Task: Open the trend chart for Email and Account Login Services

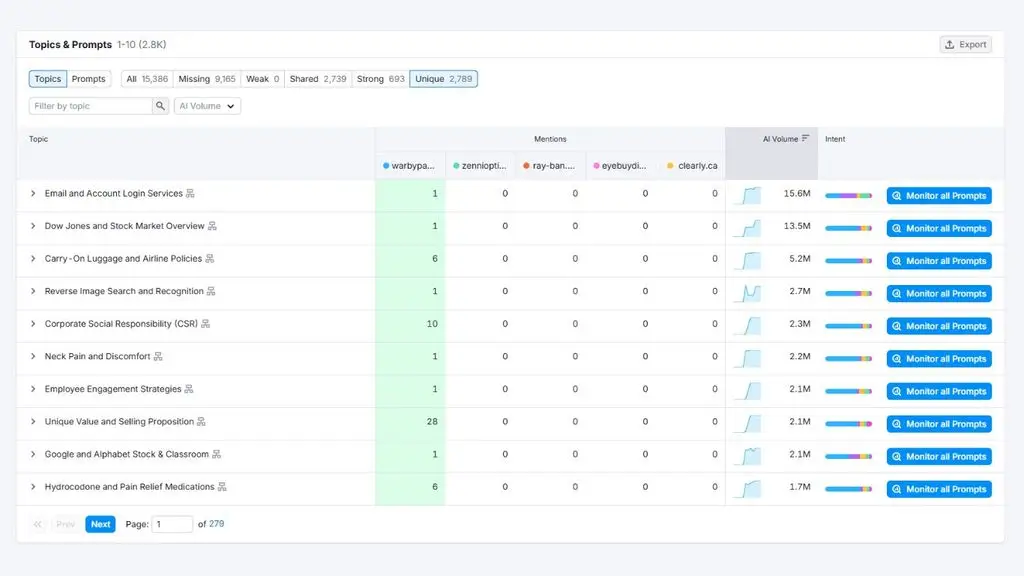Action: pyautogui.click(x=748, y=195)
